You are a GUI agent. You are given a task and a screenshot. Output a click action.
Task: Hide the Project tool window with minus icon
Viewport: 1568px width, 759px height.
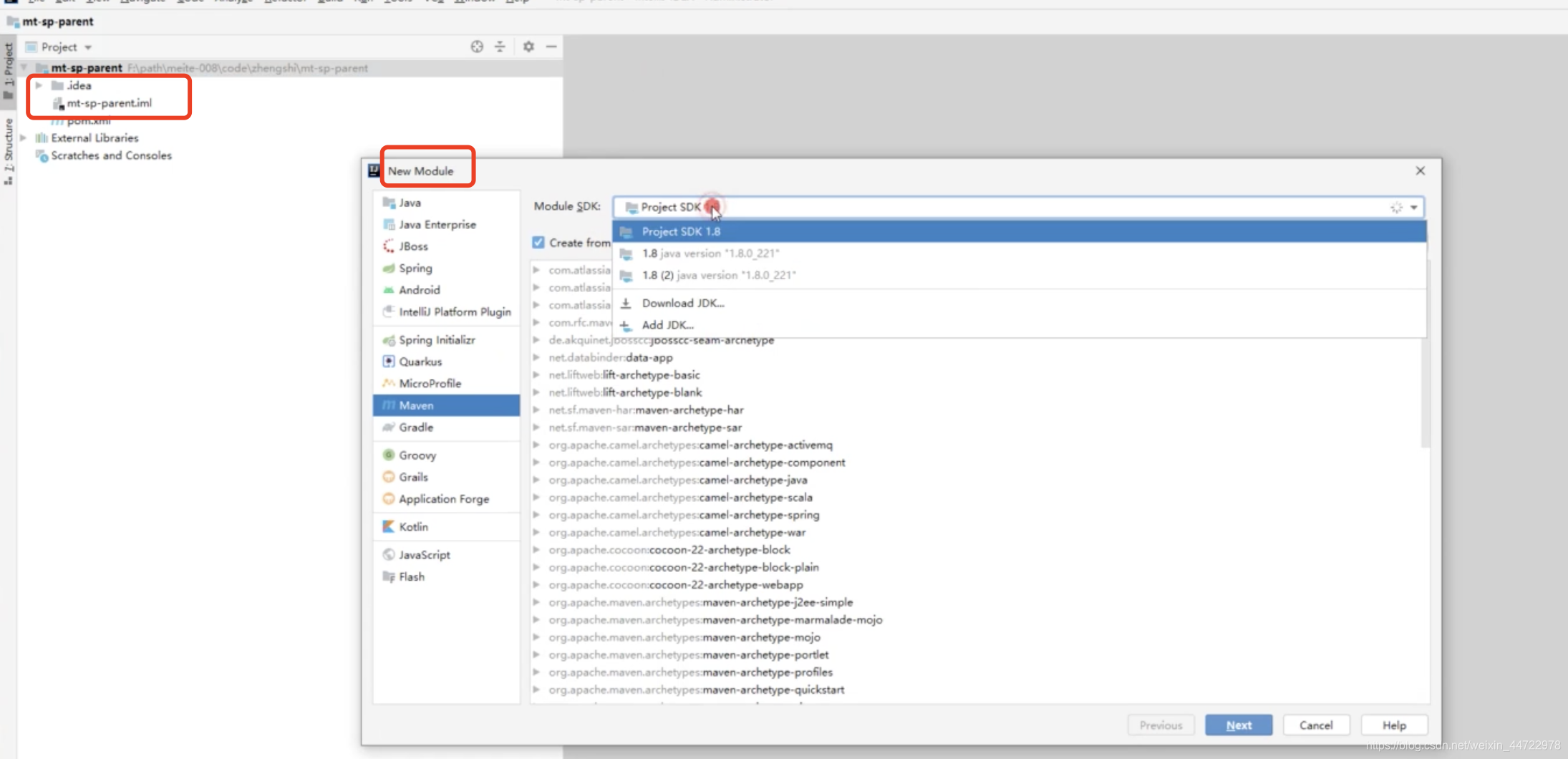tap(551, 47)
